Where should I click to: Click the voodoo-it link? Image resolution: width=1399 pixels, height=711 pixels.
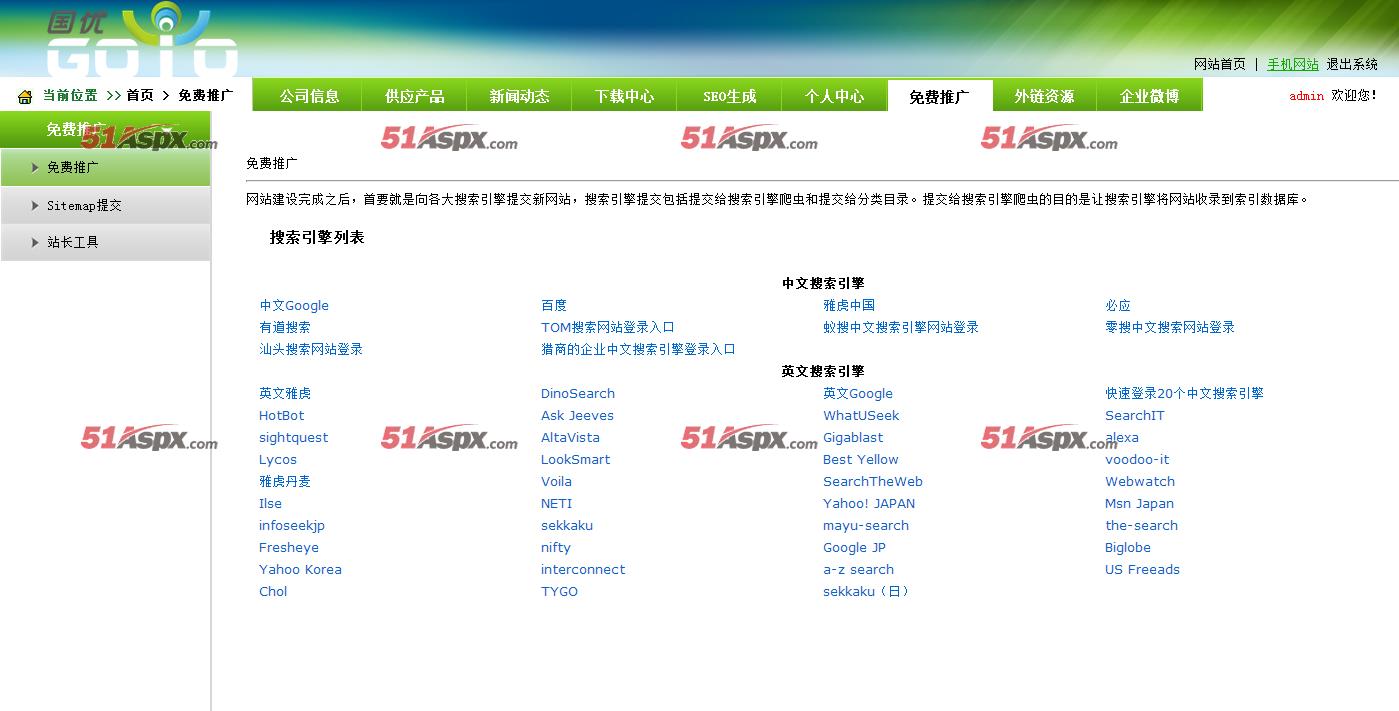pos(1137,460)
